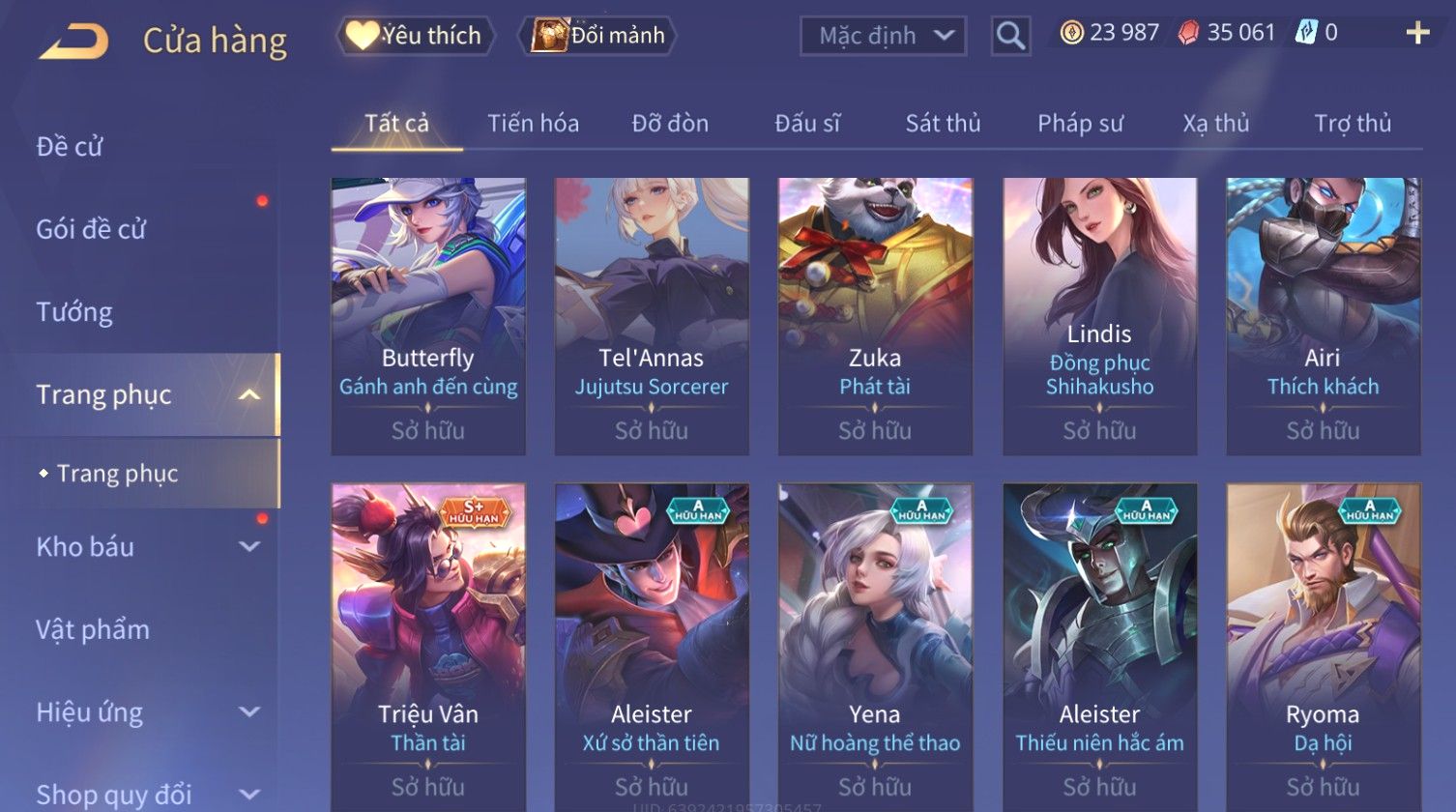Expand the Hiệu ứng sidebar section

pos(249,711)
